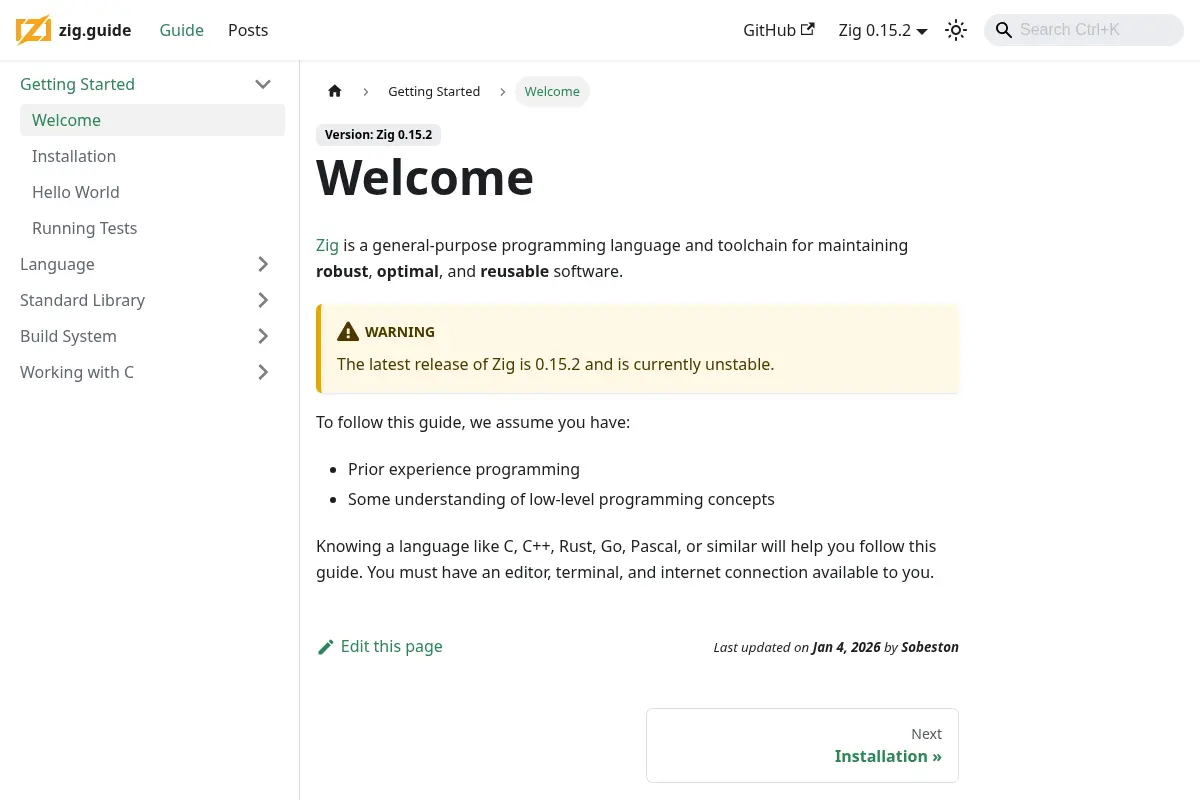Click the "Prior experience programming" bullet
This screenshot has height=800, width=1200.
(464, 469)
